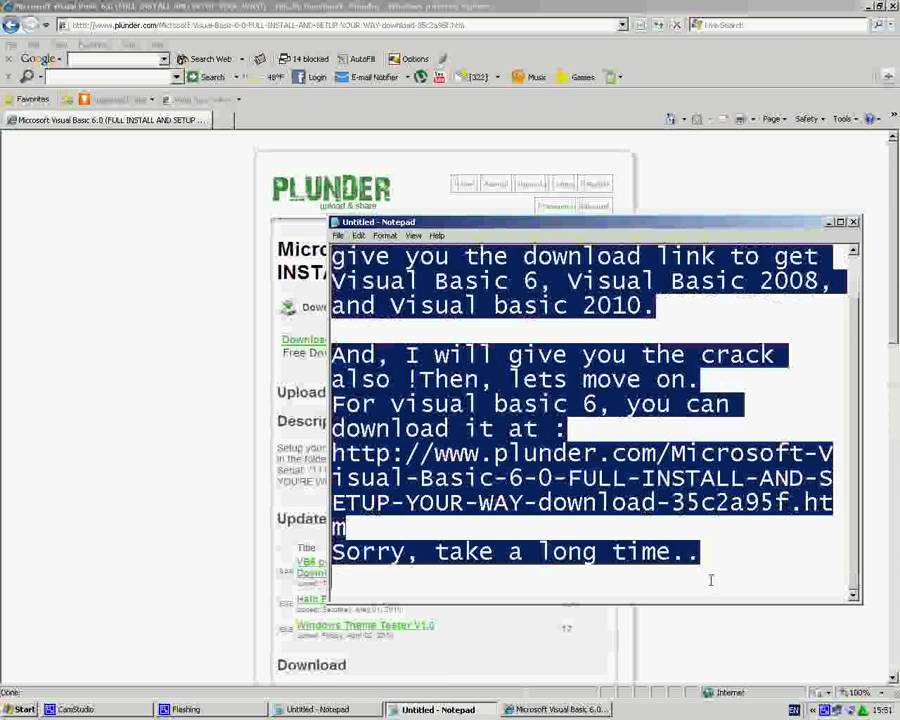
Task: Open the Google logo menu in toolbar
Action: 40,59
